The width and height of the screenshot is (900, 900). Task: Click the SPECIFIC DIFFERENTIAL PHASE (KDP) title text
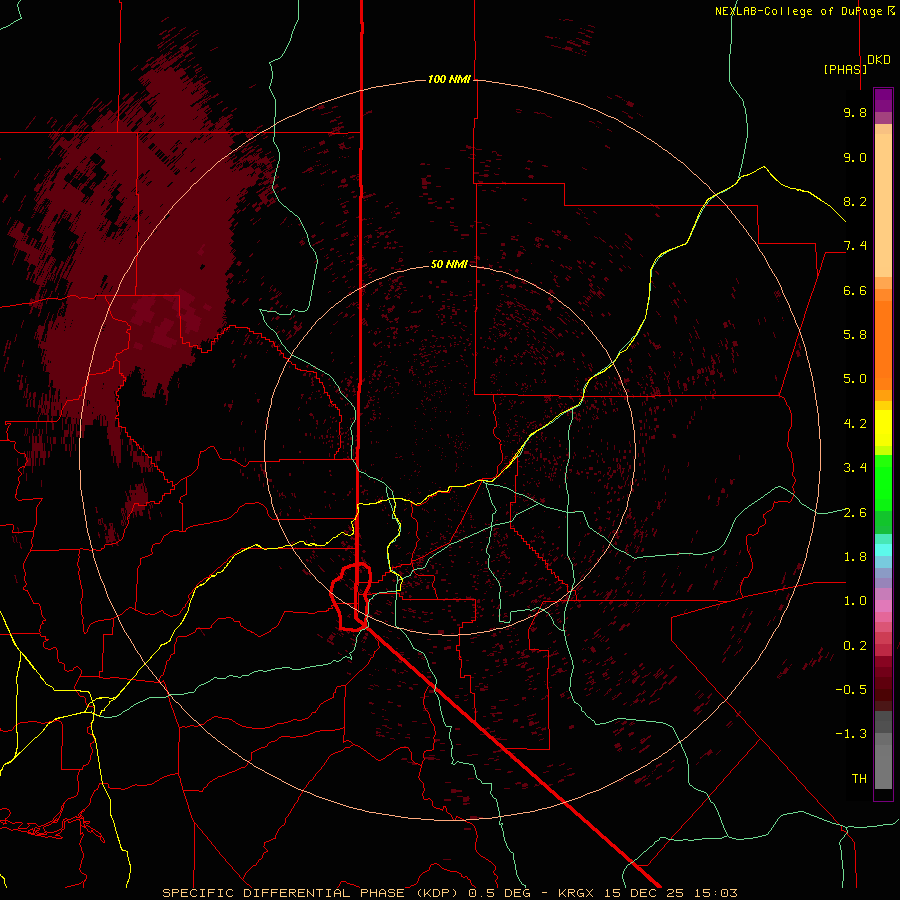tap(313, 893)
